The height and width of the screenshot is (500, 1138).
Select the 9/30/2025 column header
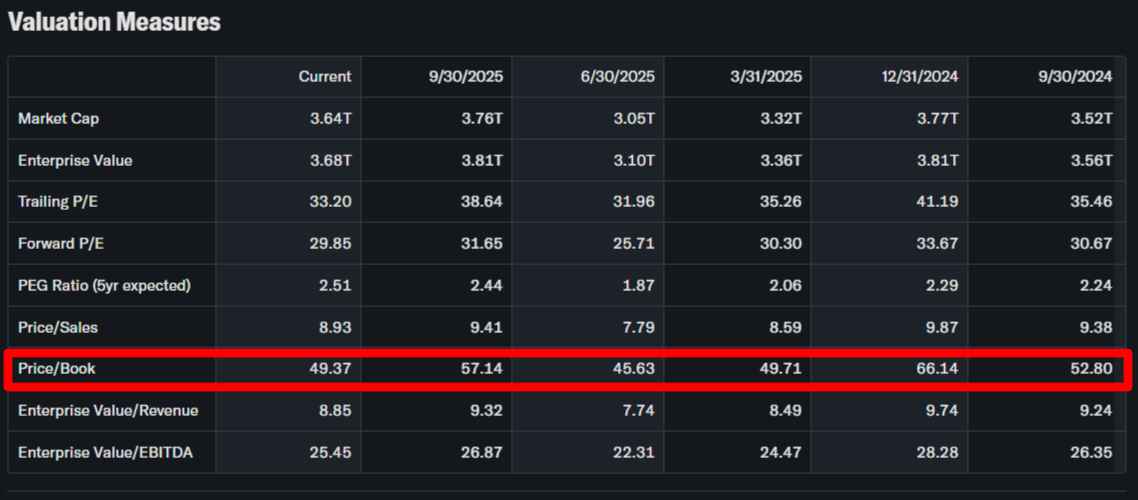[465, 77]
